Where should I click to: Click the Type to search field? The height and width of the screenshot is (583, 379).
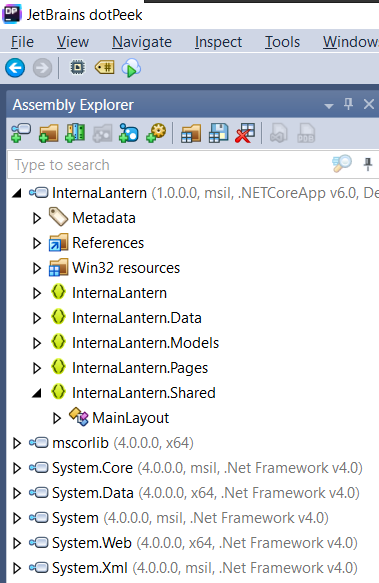(169, 164)
